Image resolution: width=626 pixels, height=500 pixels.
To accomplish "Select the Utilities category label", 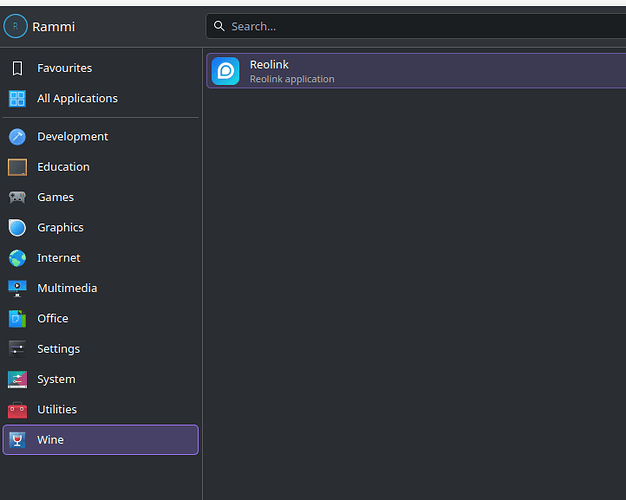I will pyautogui.click(x=57, y=410).
